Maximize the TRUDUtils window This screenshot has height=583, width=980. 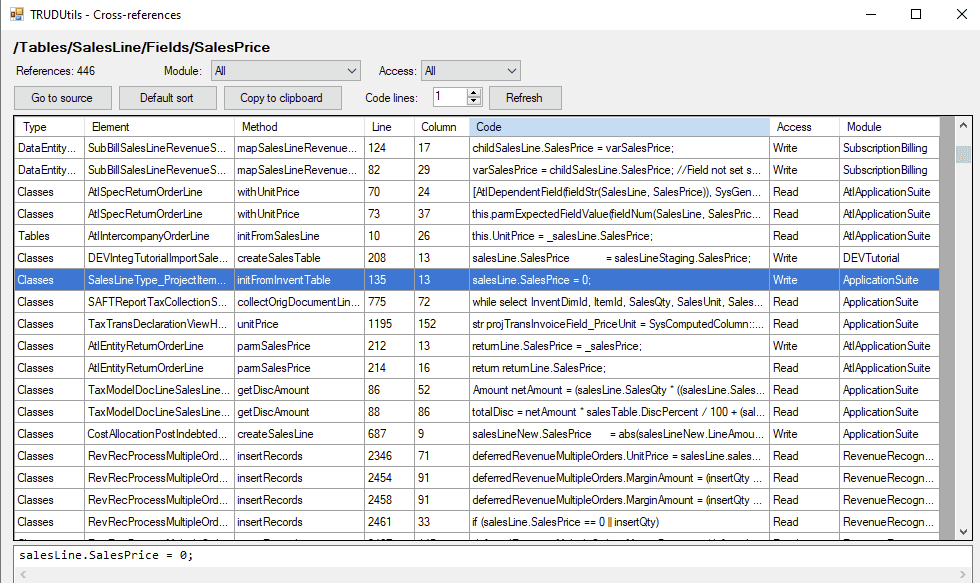click(x=916, y=15)
